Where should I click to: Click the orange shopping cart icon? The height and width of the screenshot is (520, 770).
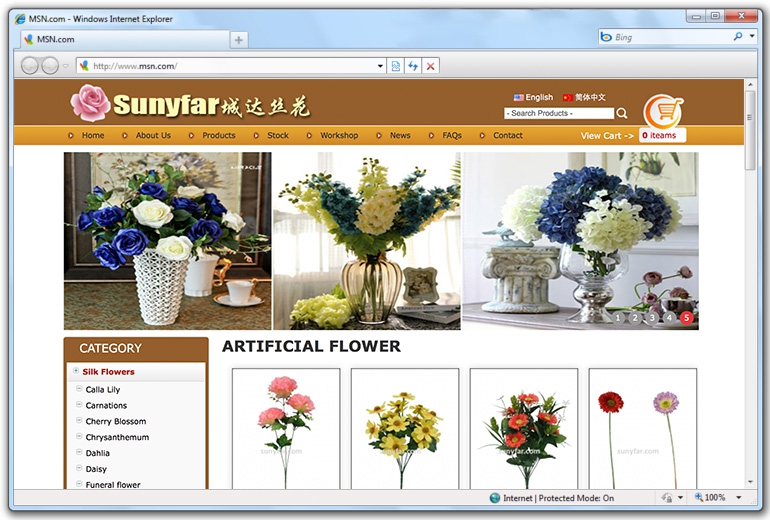(663, 111)
